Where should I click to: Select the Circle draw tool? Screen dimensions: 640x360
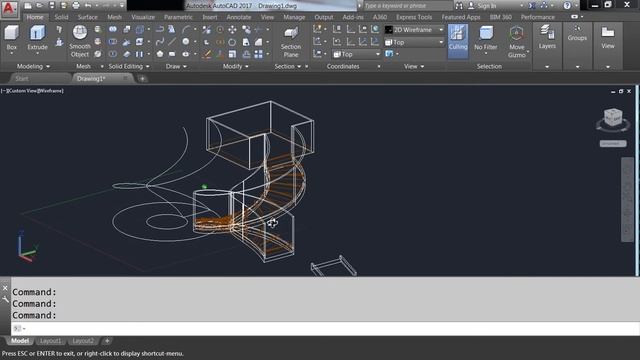click(186, 42)
